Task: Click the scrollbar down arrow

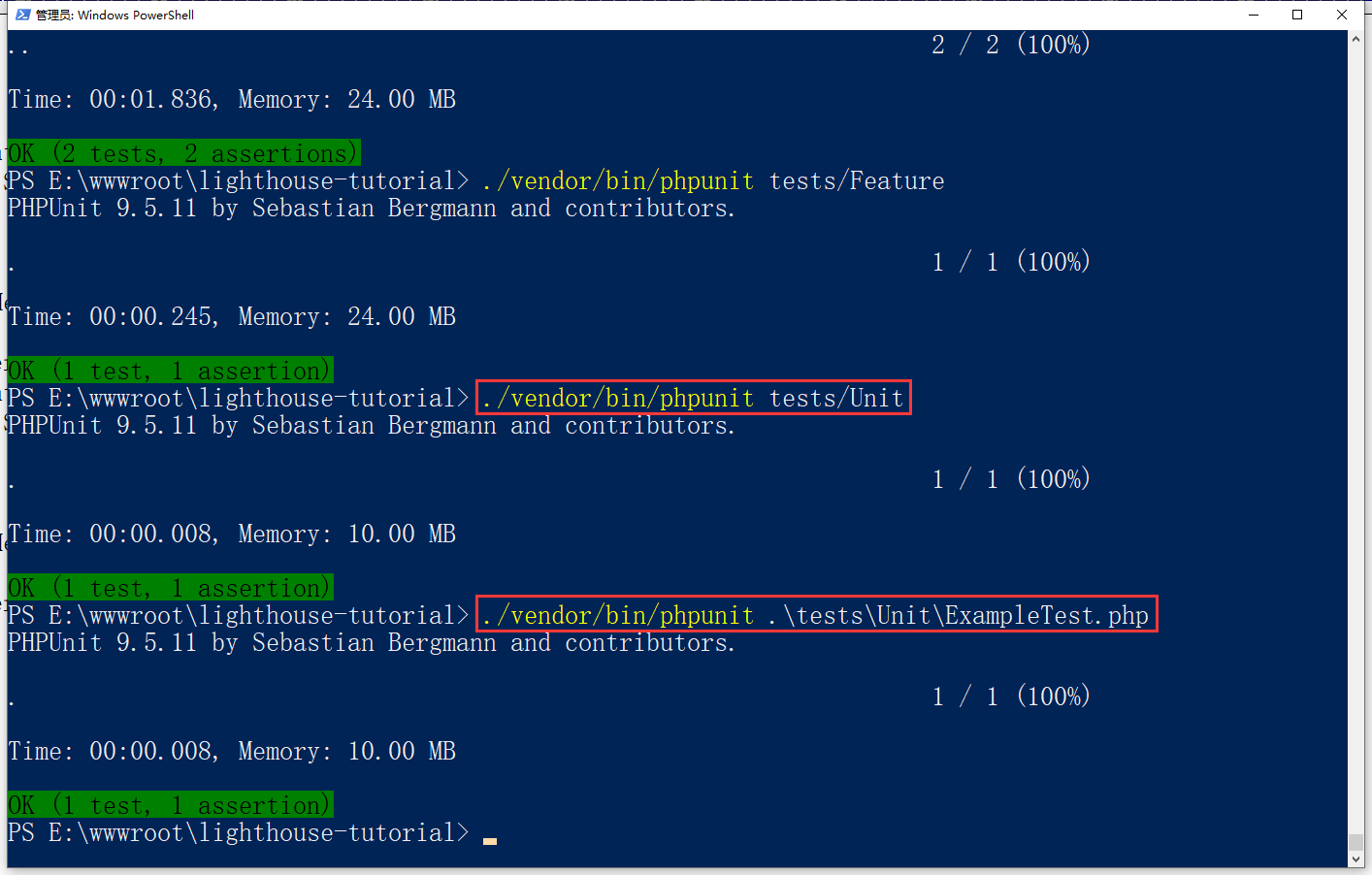Action: click(1356, 859)
